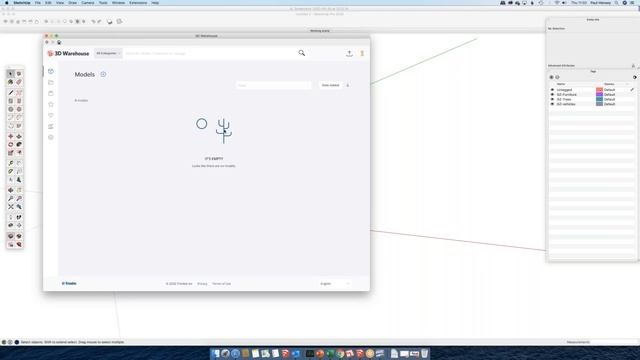Screen dimensions: 640x360
Task: Go home in the 3D Warehouse window
Action: point(59,42)
